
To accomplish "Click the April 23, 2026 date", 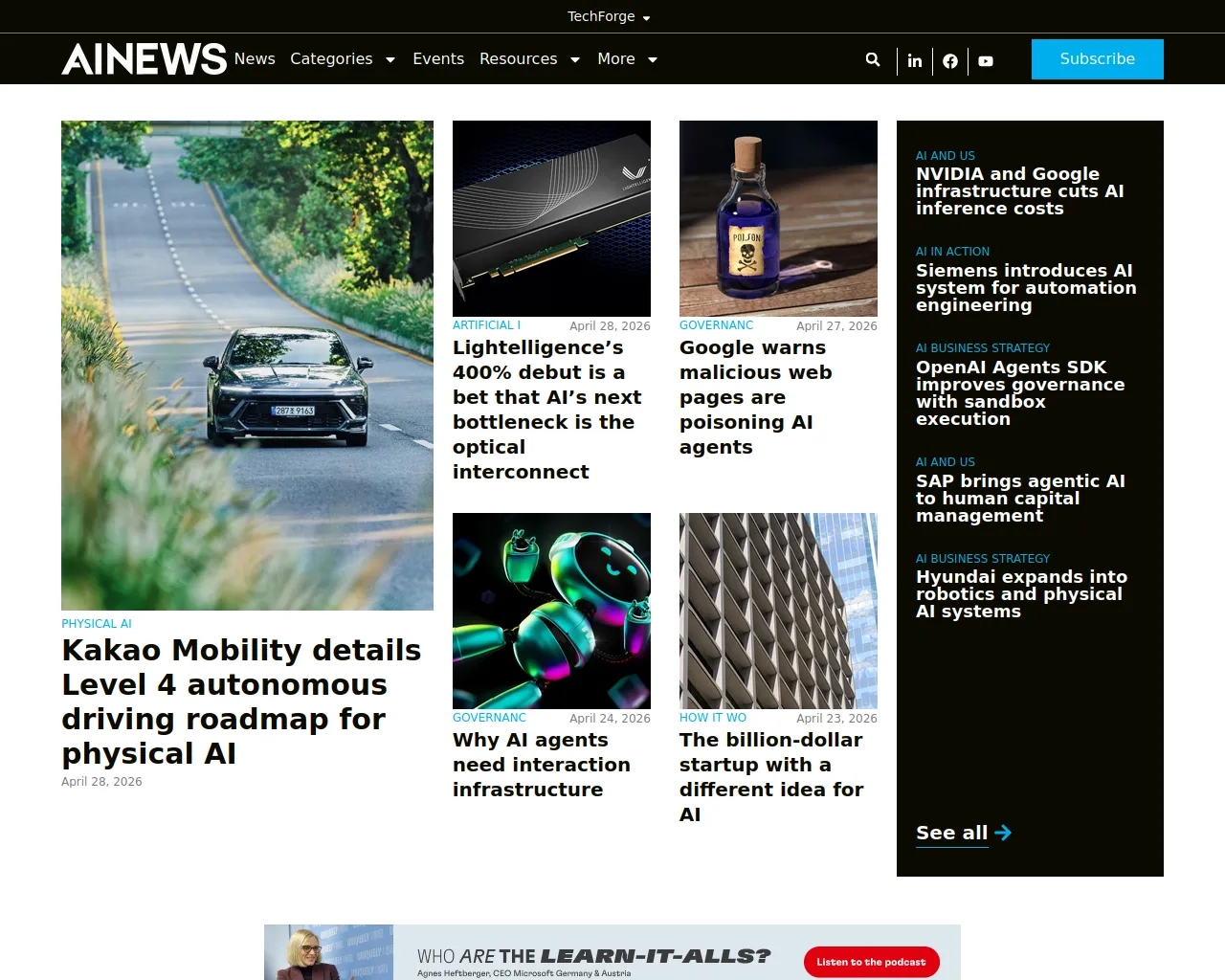I will click(836, 719).
